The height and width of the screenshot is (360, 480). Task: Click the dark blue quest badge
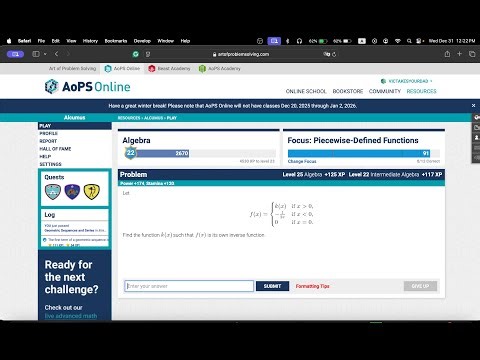coord(72,192)
